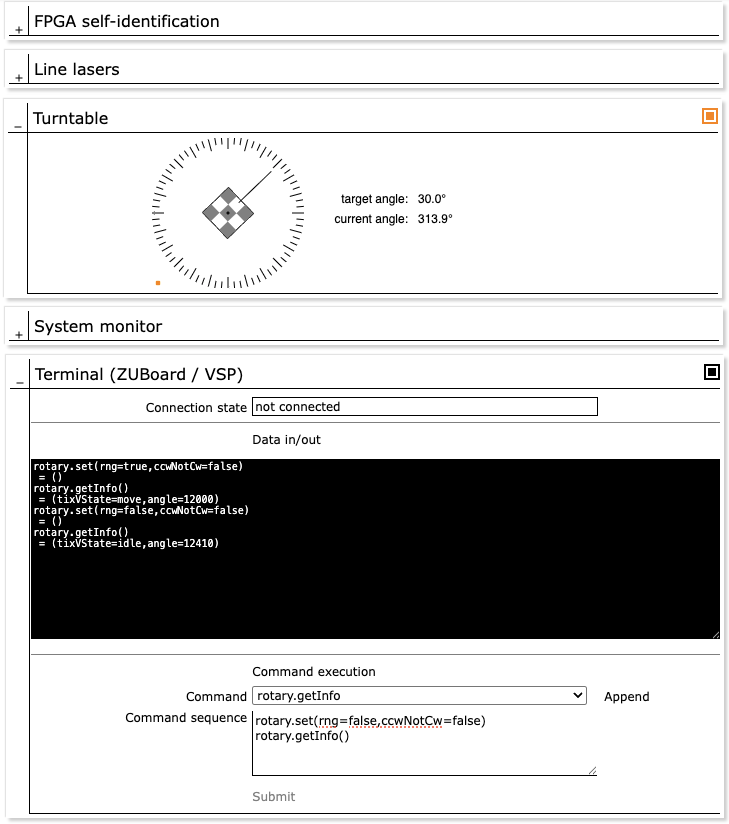
Task: Collapse the Terminal section using minus sign
Action: coord(18,383)
